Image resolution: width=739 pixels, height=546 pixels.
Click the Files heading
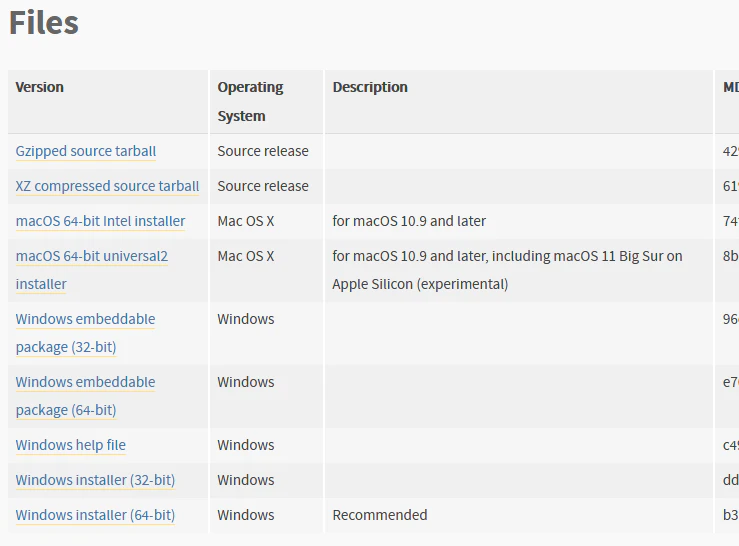coord(44,23)
